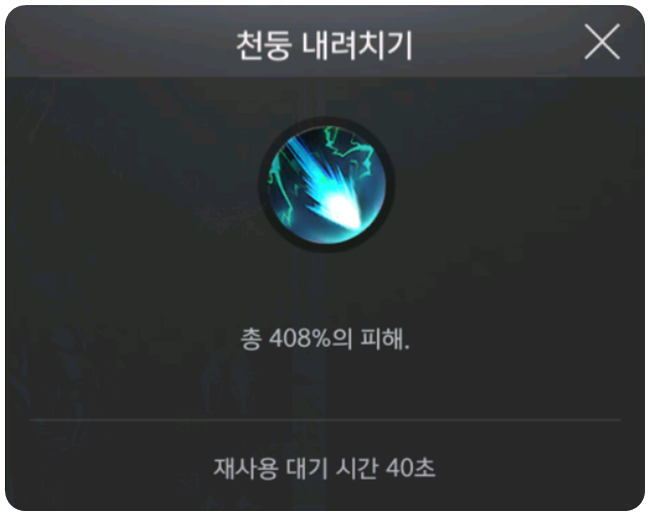The image size is (650, 516).
Task: Click the damage description 총 408%의 피해
Action: coord(325,339)
